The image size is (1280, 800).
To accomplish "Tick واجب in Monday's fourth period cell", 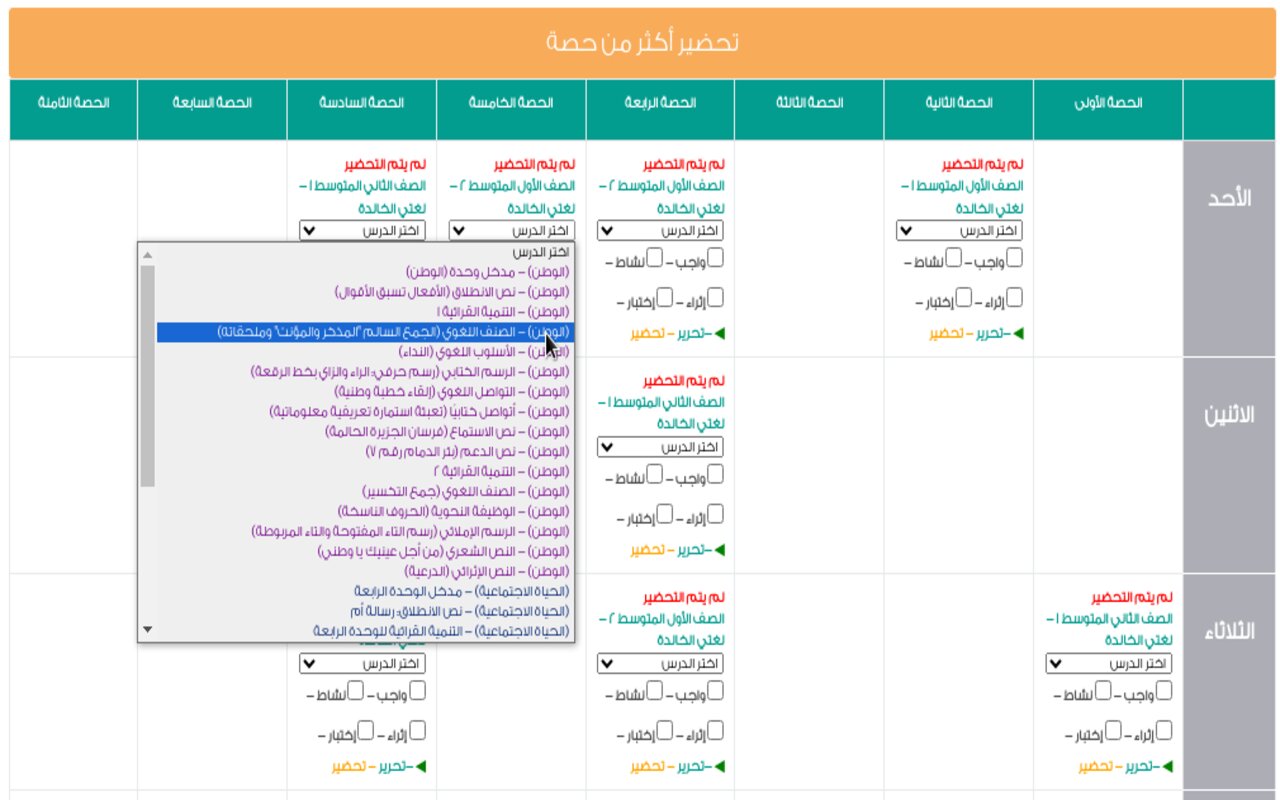I will [x=715, y=475].
